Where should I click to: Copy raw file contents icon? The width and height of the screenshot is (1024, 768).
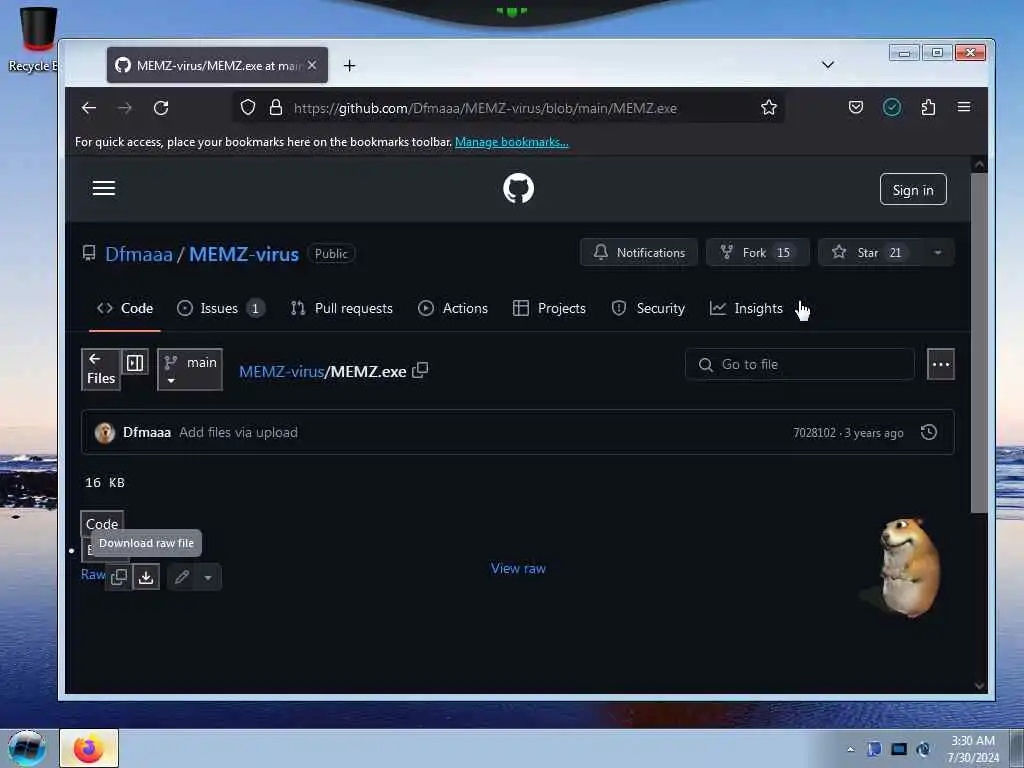[x=119, y=577]
